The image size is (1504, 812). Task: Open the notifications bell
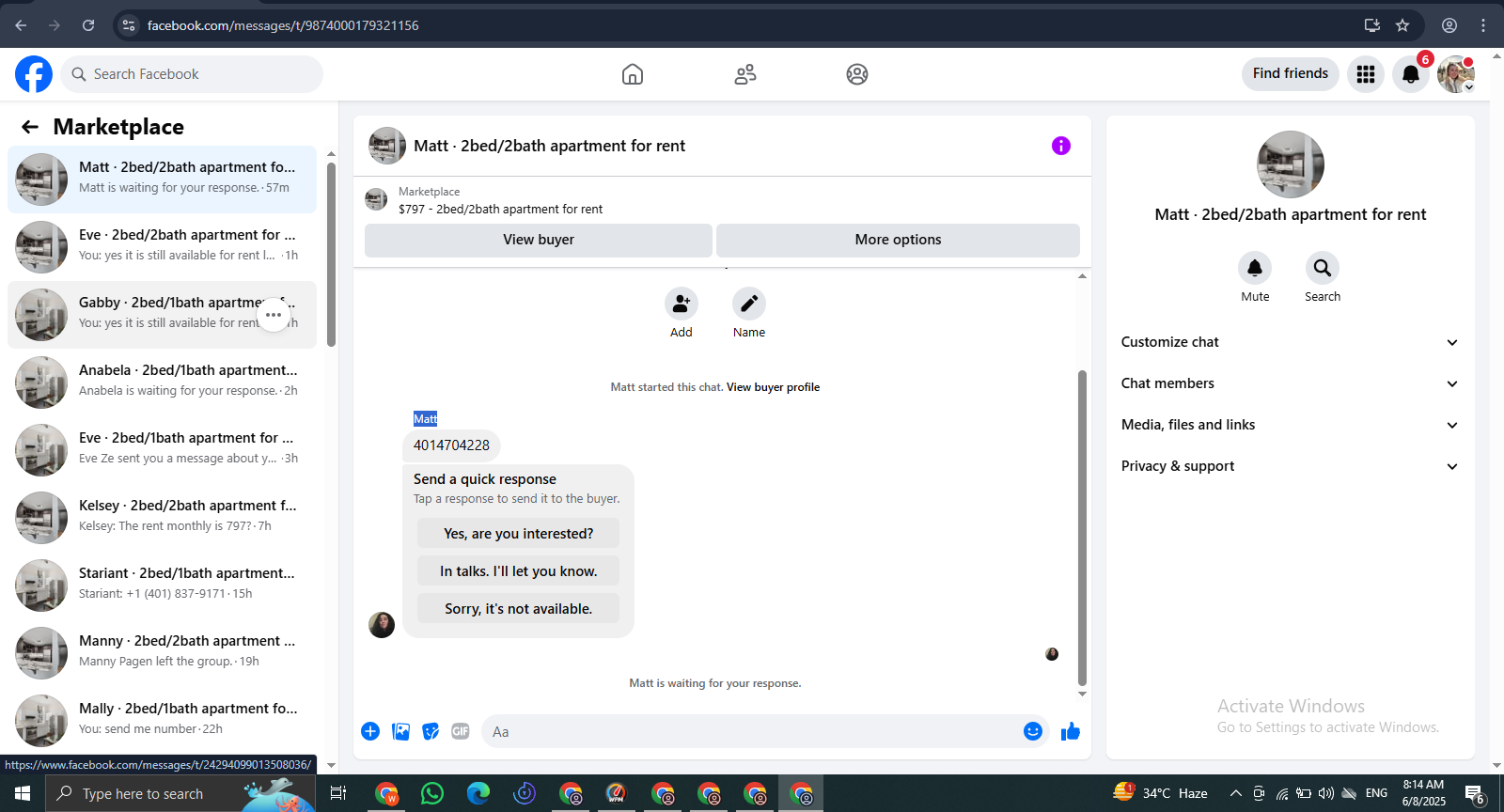click(1411, 74)
